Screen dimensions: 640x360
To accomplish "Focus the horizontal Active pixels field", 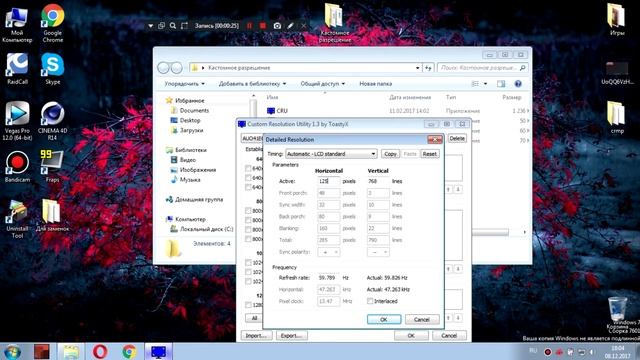I will click(x=329, y=181).
